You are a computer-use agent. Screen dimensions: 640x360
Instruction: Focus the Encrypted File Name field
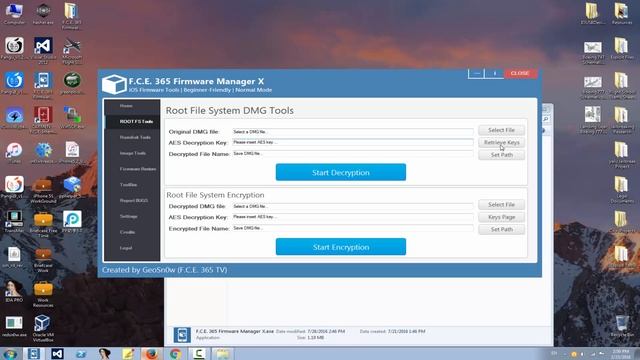click(353, 228)
